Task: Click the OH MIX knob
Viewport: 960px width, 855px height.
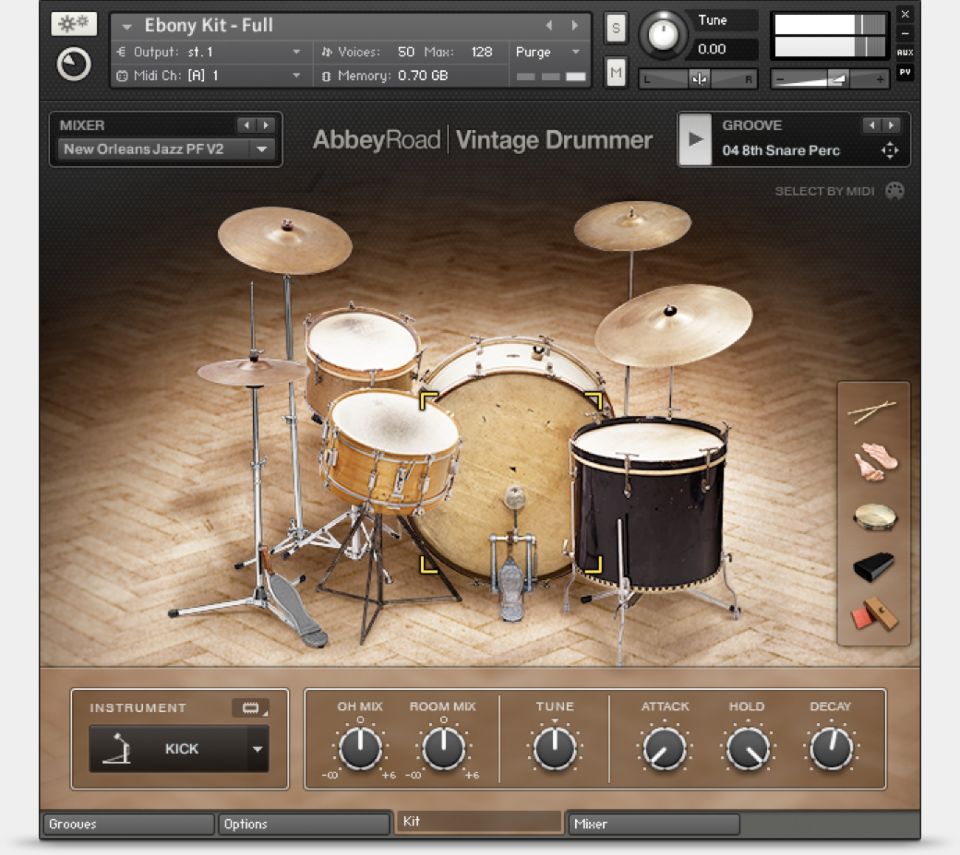Action: (360, 748)
